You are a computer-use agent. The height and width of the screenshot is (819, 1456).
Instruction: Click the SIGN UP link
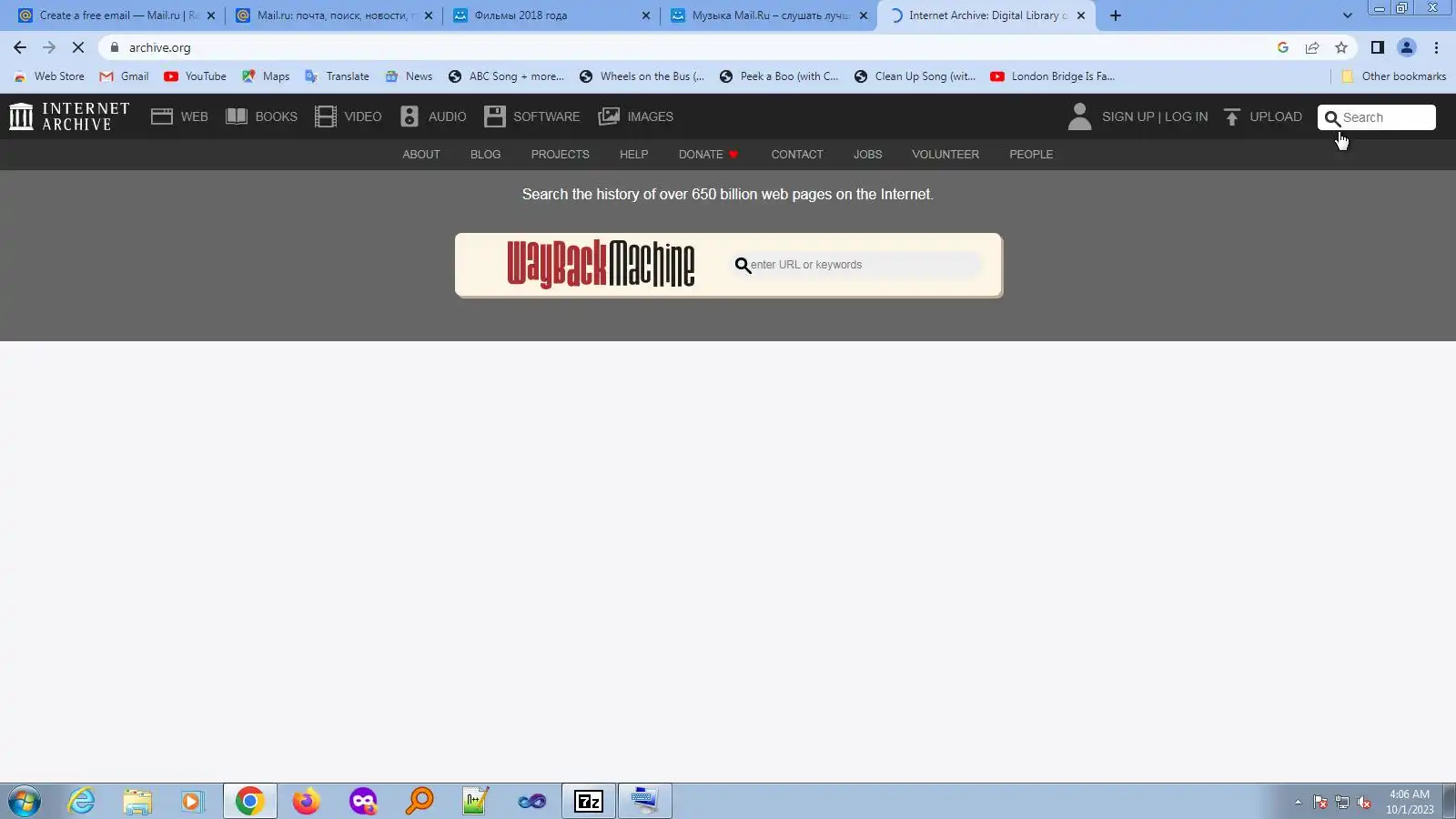[x=1128, y=116]
